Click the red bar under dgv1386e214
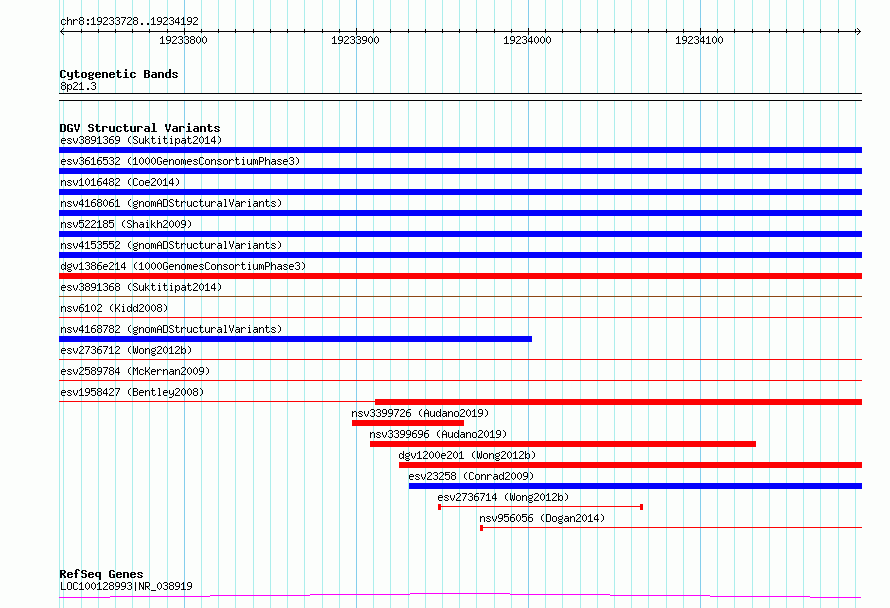Screen dimensions: 890x608 point(460,276)
